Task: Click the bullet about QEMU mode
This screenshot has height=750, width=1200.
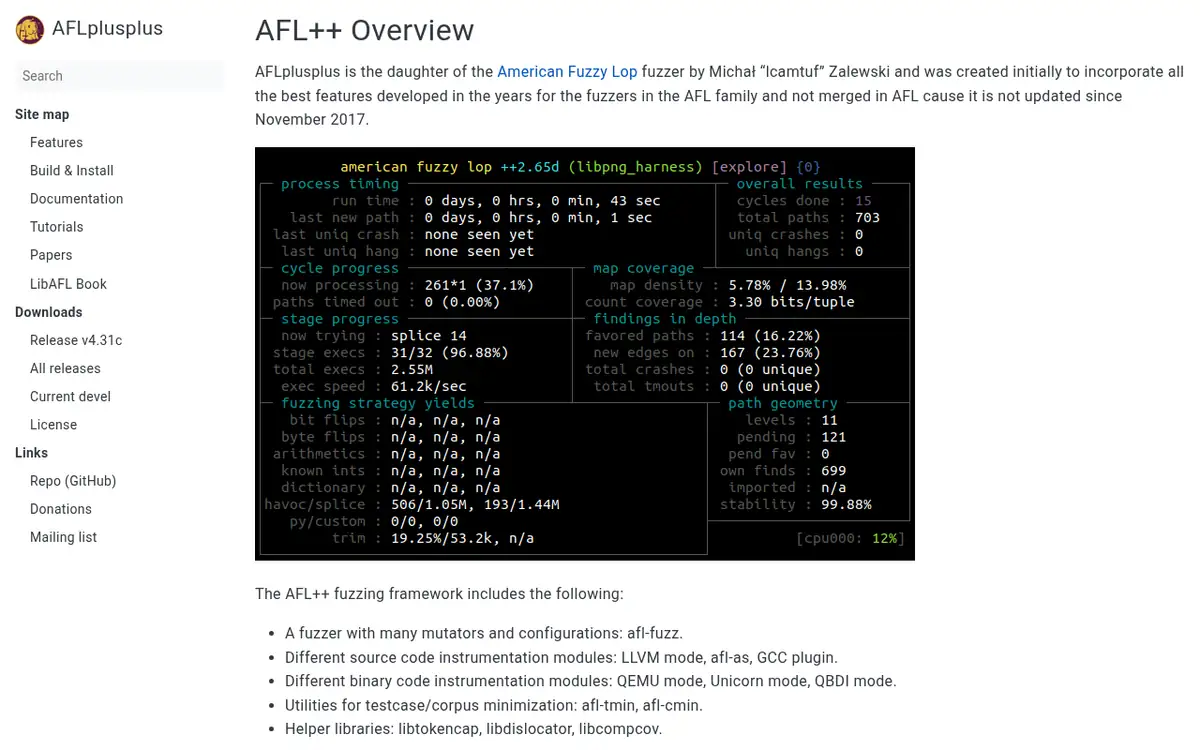Action: 591,681
